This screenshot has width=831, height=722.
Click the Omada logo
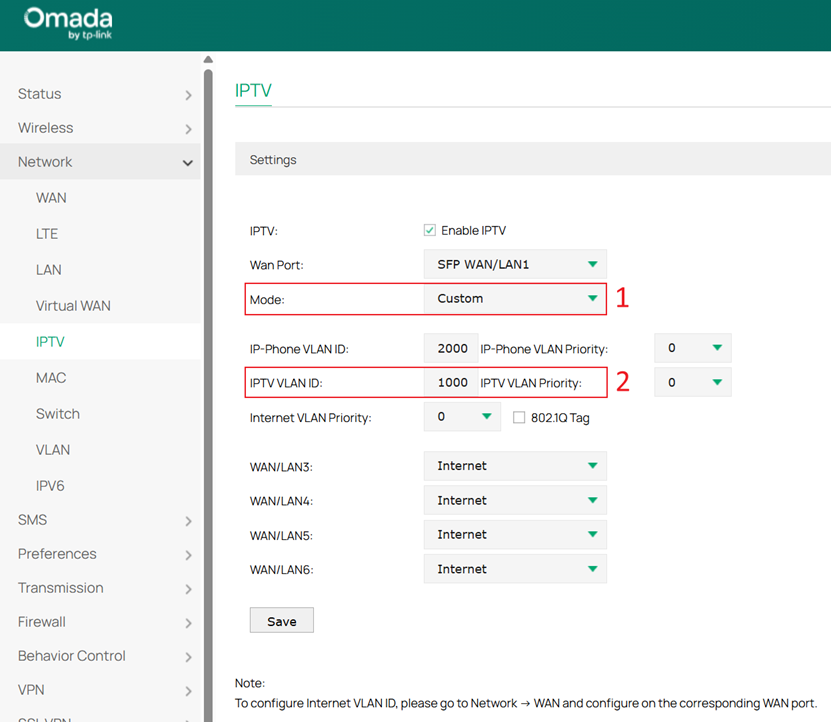pyautogui.click(x=67, y=23)
